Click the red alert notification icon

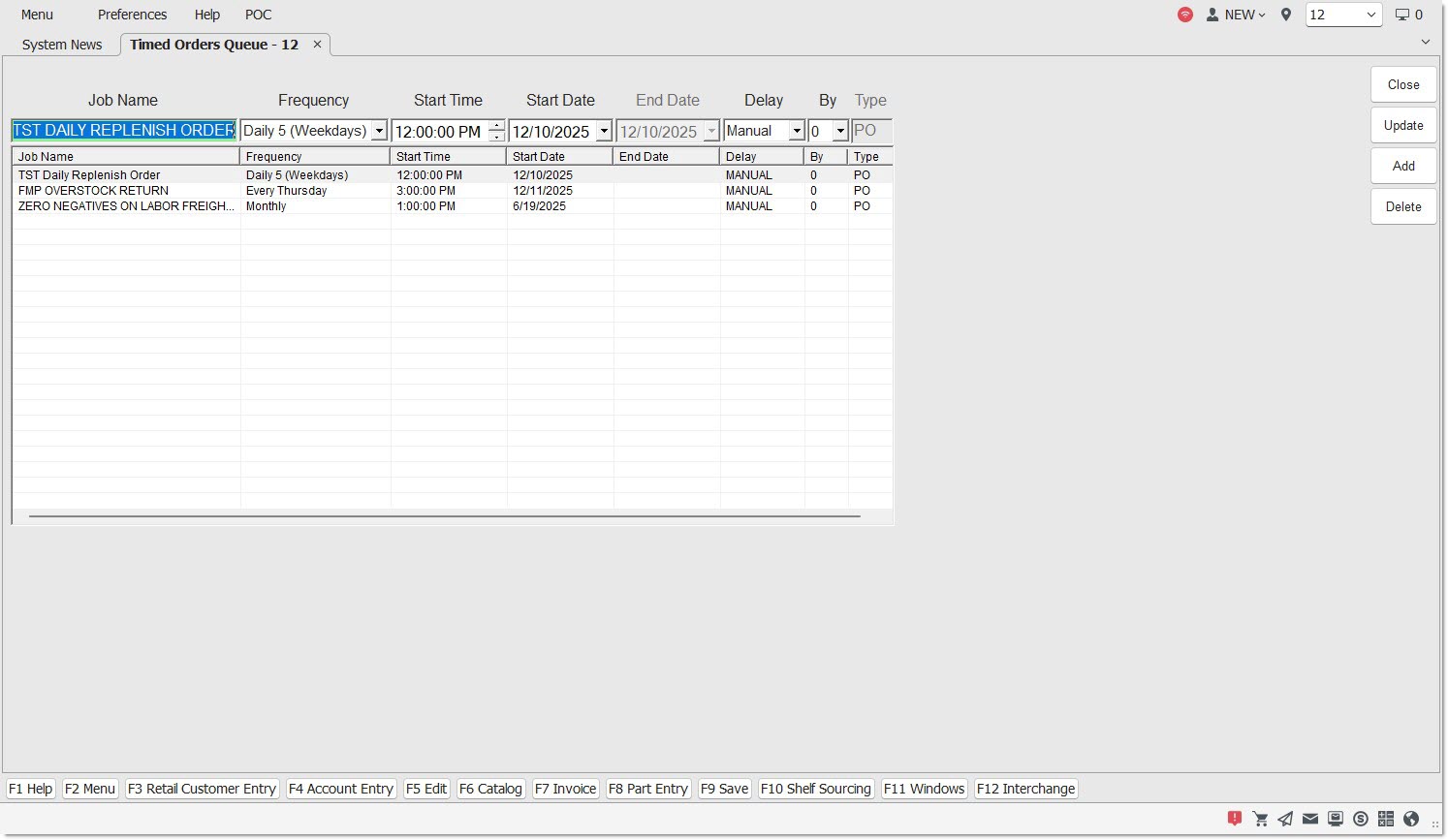coord(1234,819)
